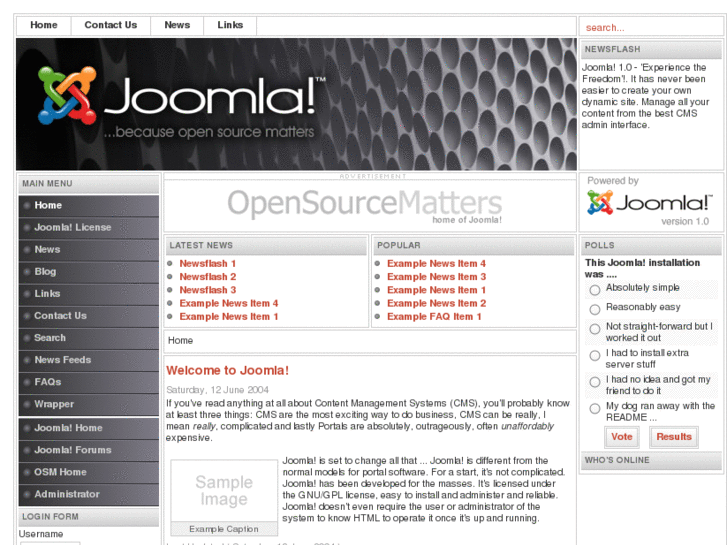Select the Reasonably easy poll option
This screenshot has height=545, width=727.
click(x=595, y=309)
